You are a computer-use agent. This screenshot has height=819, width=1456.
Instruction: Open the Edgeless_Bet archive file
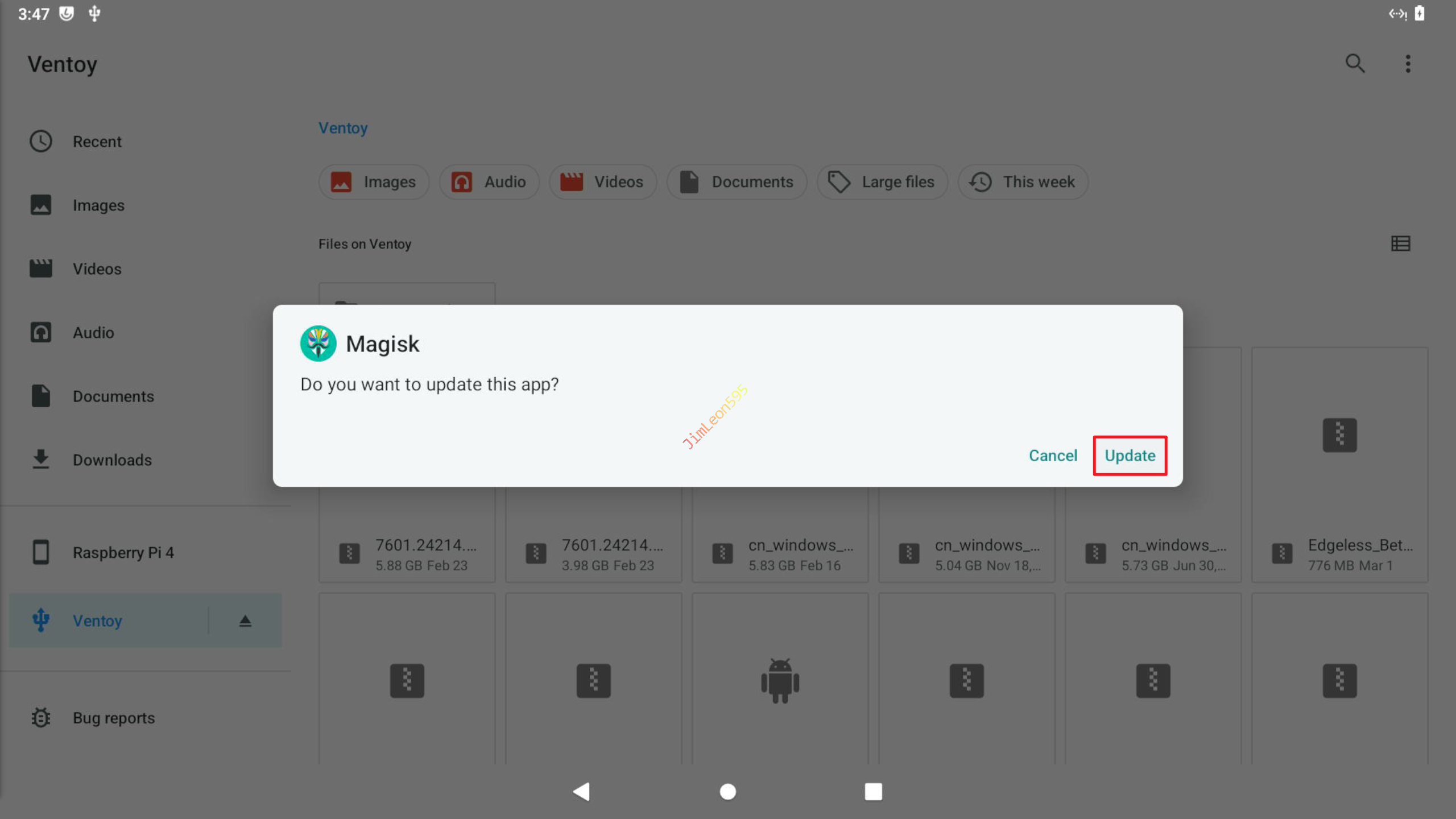click(1339, 465)
